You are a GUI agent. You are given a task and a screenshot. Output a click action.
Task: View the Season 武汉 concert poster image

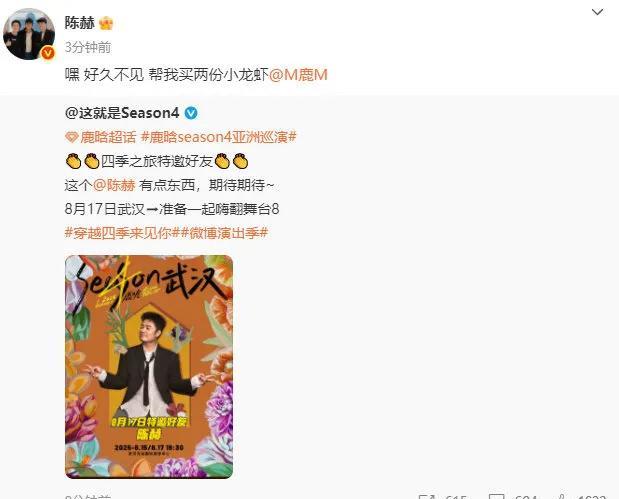(149, 367)
